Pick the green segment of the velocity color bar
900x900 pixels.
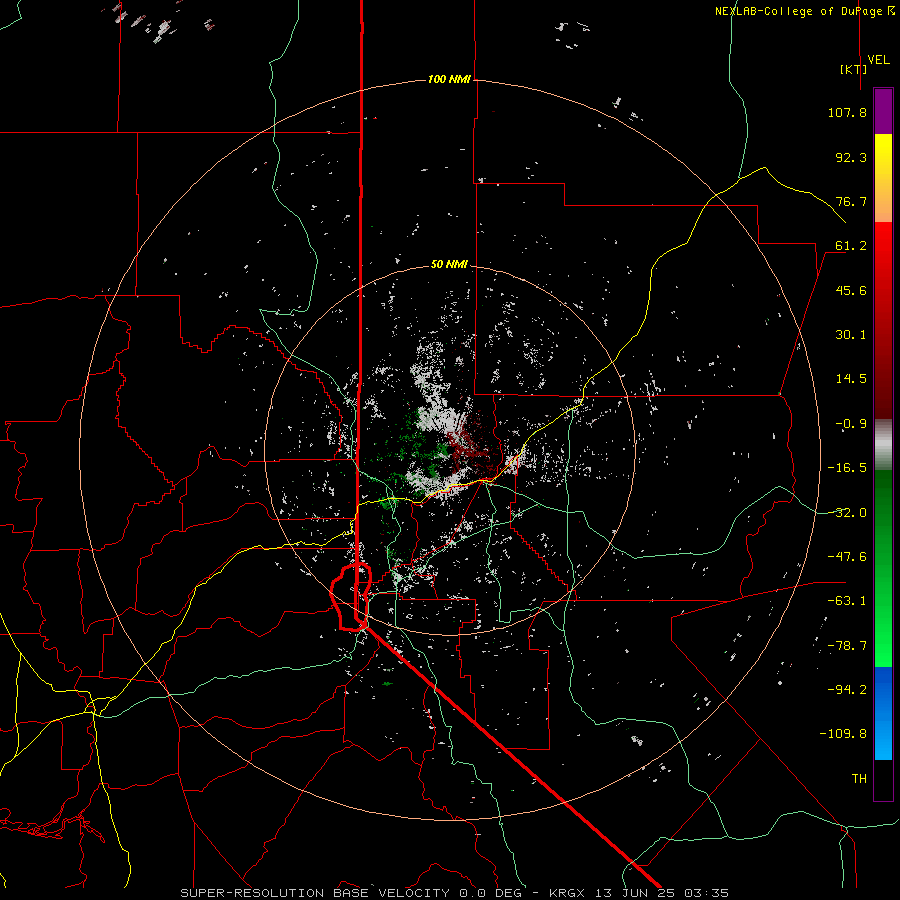(x=883, y=568)
